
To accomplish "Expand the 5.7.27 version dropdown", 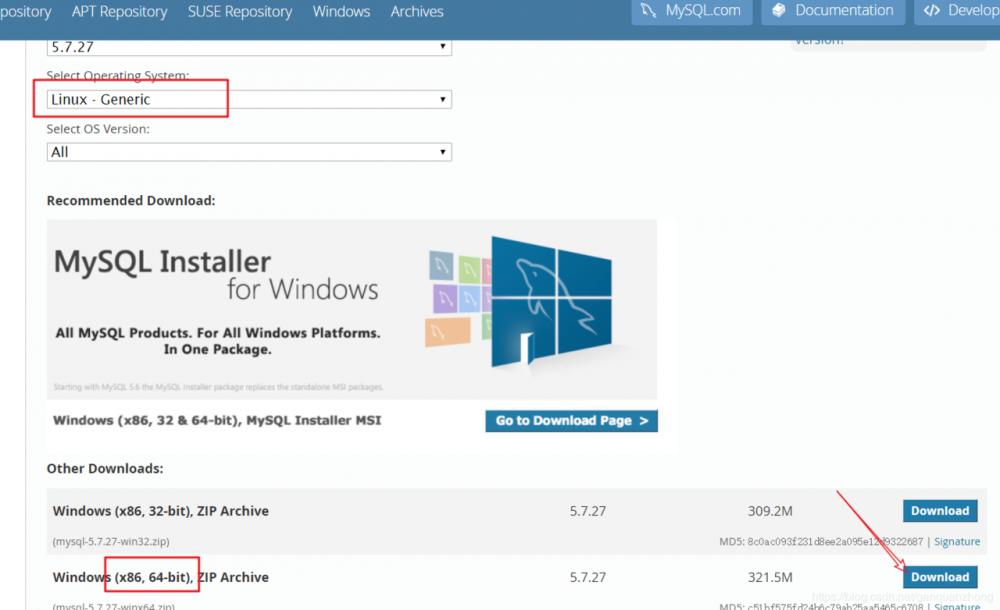I will [249, 47].
